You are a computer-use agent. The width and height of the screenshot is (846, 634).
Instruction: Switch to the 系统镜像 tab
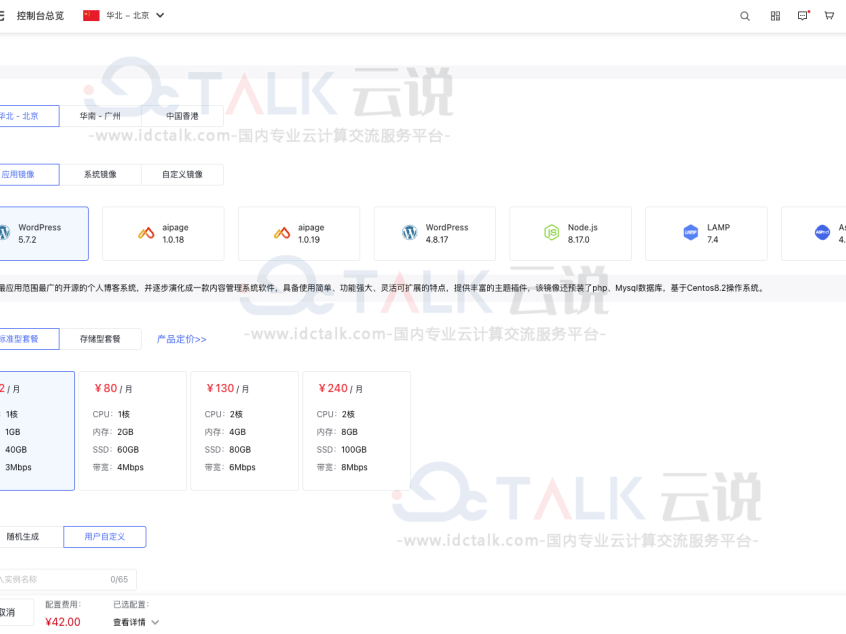(x=100, y=174)
